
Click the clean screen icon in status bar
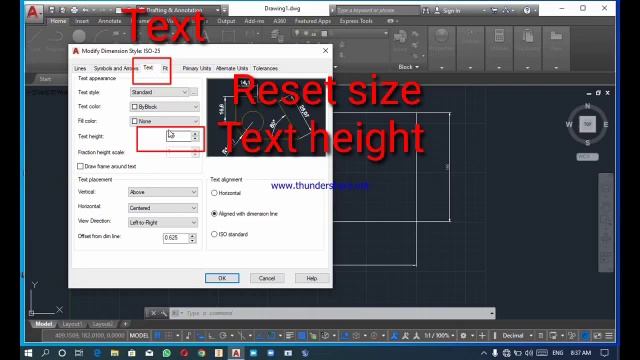point(598,336)
